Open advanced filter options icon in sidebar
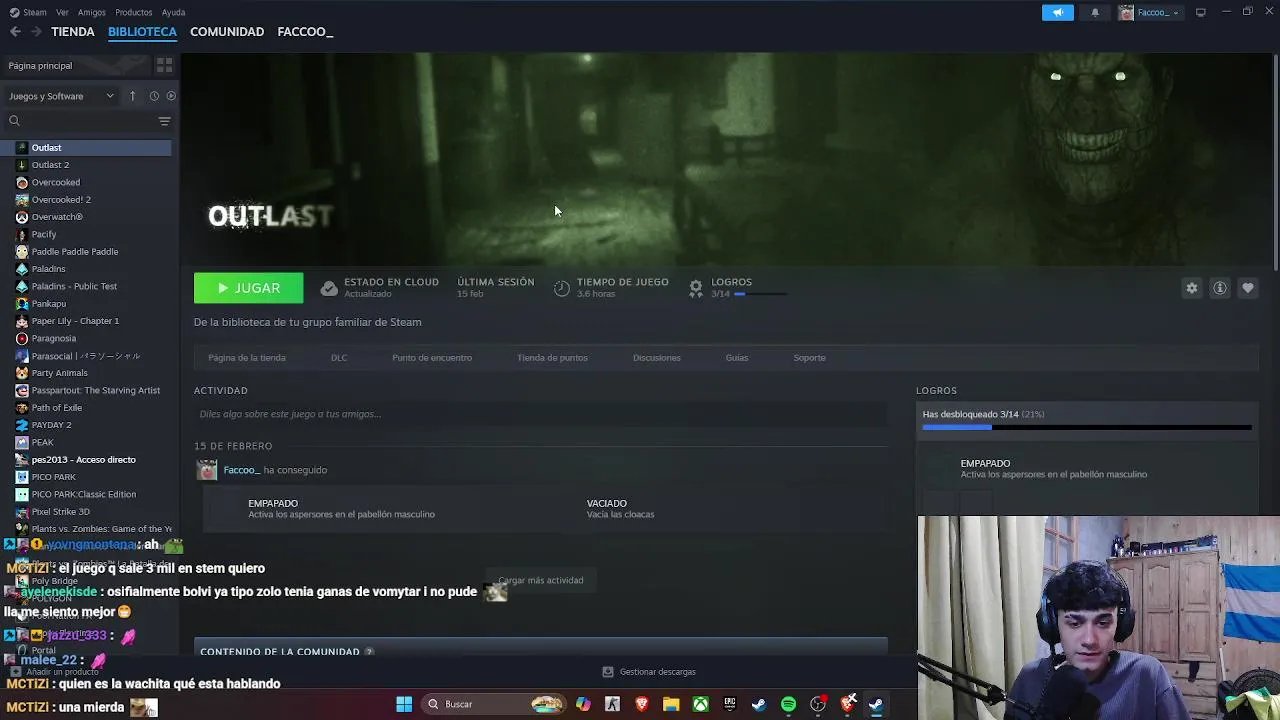This screenshot has width=1280, height=720. click(x=164, y=121)
